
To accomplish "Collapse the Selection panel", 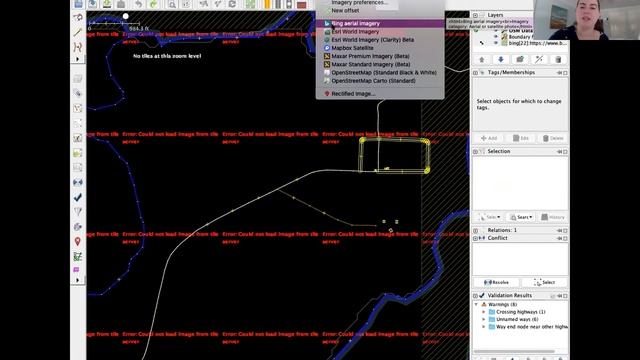I will [x=476, y=151].
